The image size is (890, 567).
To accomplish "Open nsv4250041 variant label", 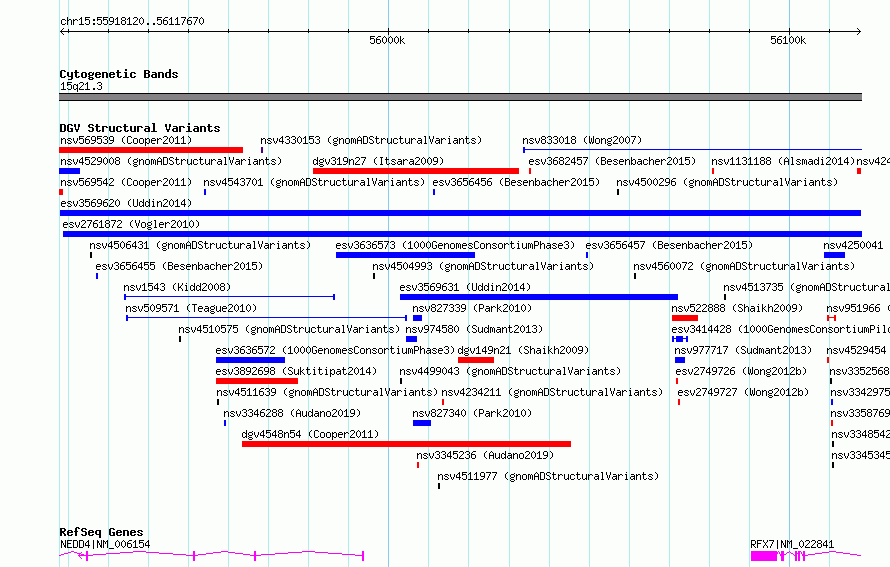I will pyautogui.click(x=853, y=245).
